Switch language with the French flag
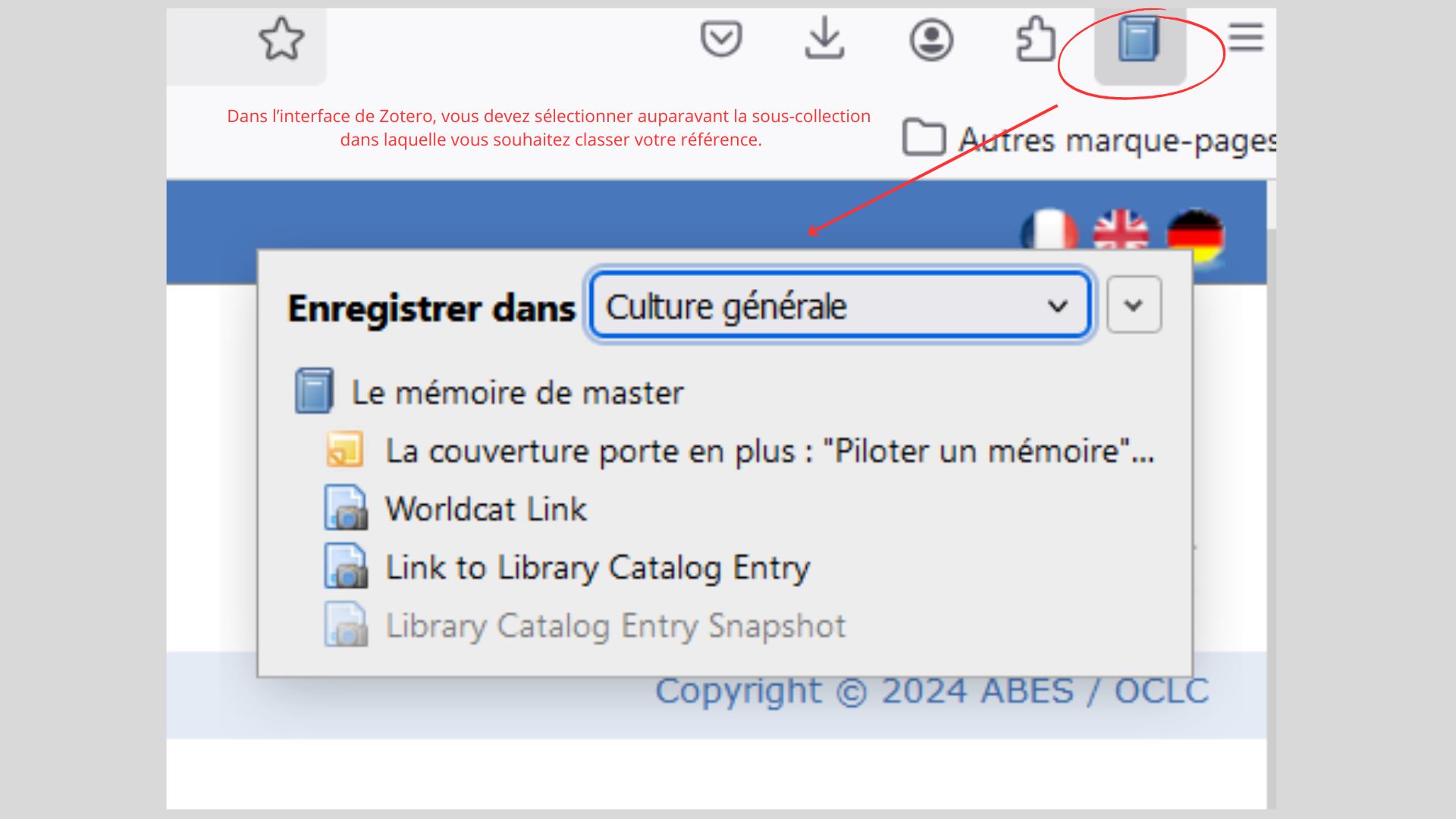1456x819 pixels. (x=1050, y=230)
